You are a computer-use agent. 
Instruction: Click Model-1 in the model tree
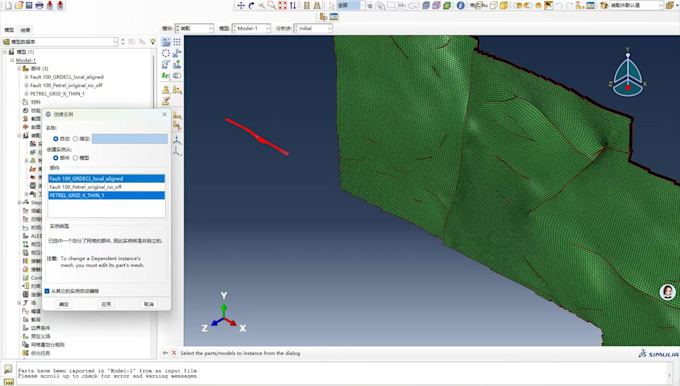(x=26, y=60)
